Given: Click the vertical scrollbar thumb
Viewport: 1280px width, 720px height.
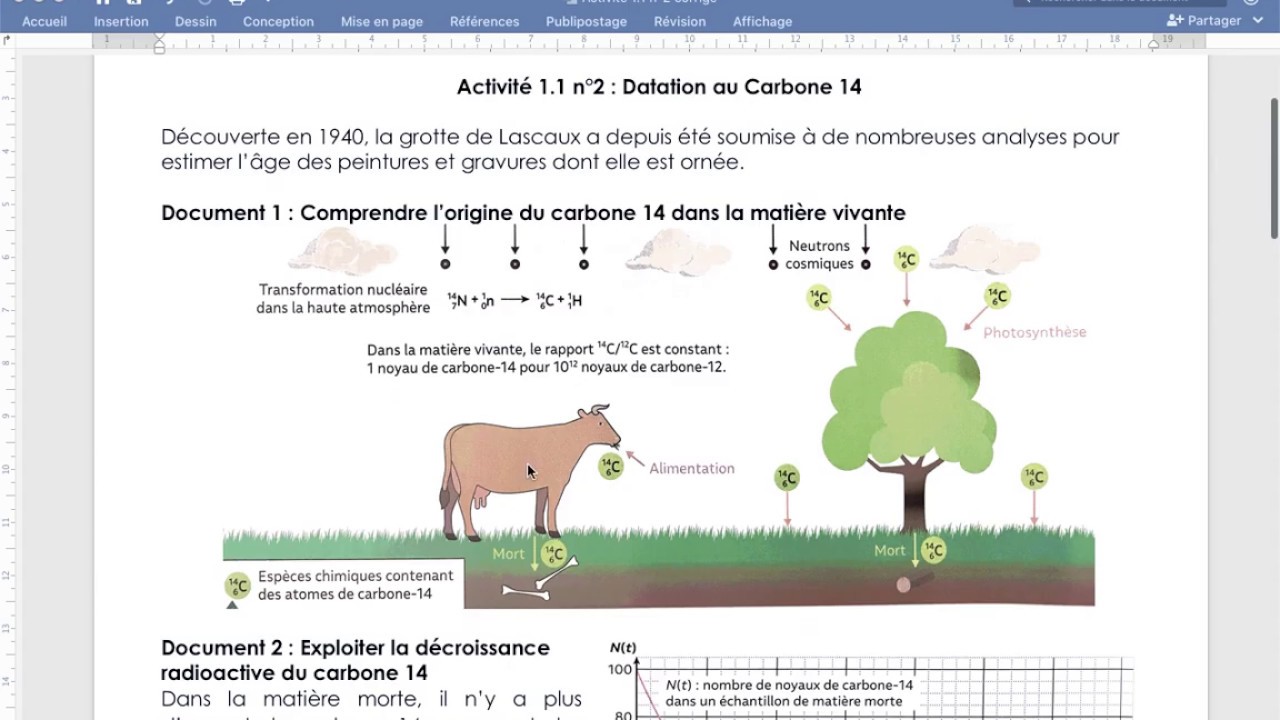Looking at the screenshot, I should 1274,168.
